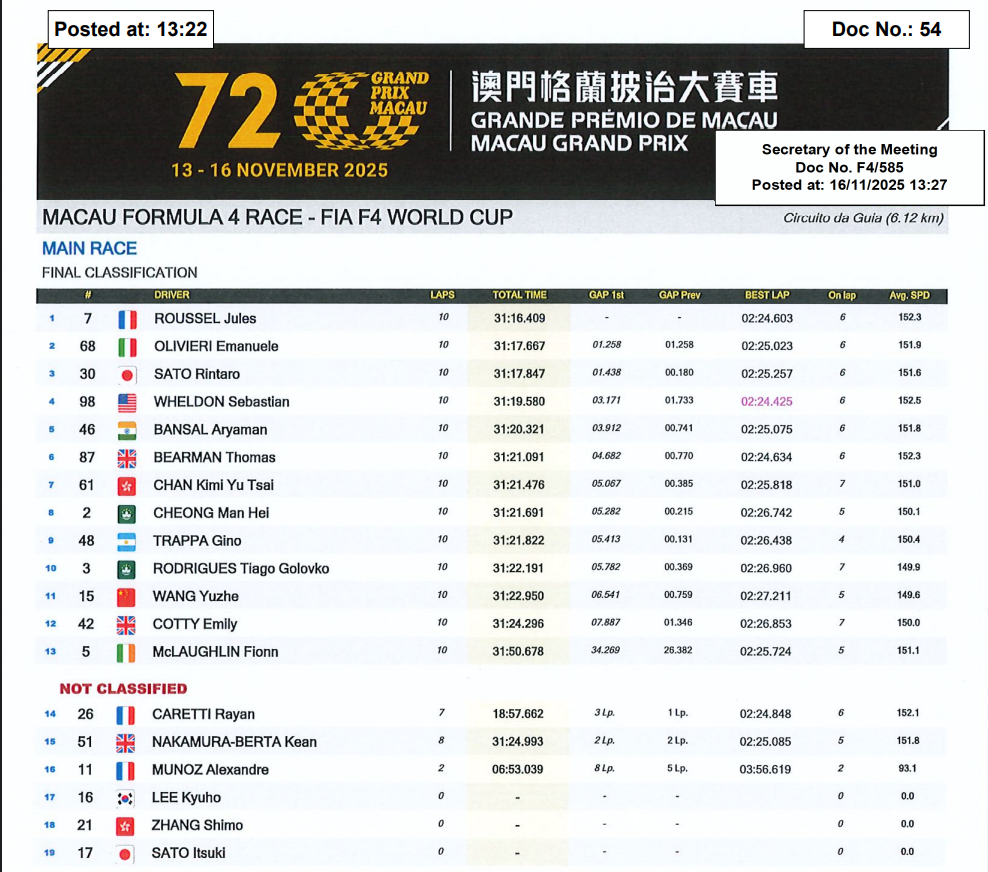Viewport: 988px width, 872px height.
Task: Click the Posted at: 13:22 label
Action: (131, 29)
